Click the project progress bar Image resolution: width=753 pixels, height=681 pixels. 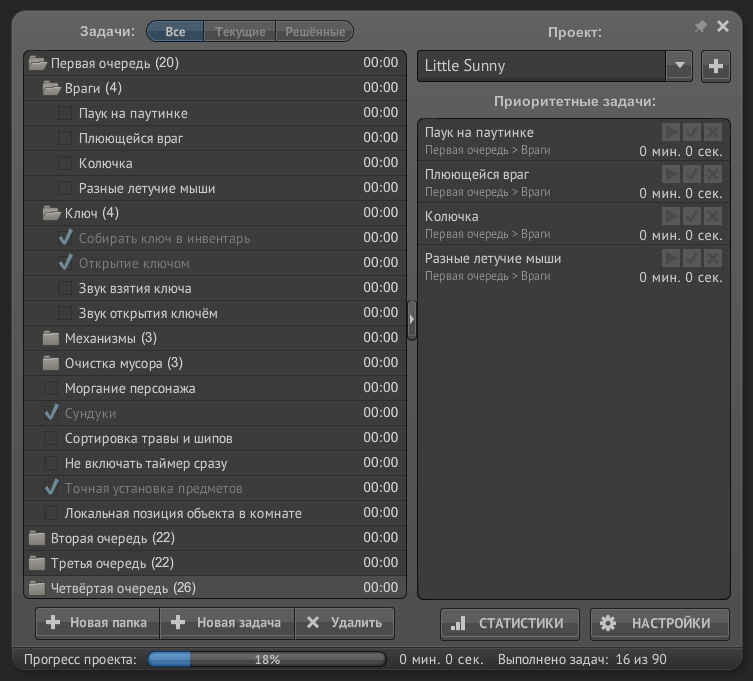267,660
